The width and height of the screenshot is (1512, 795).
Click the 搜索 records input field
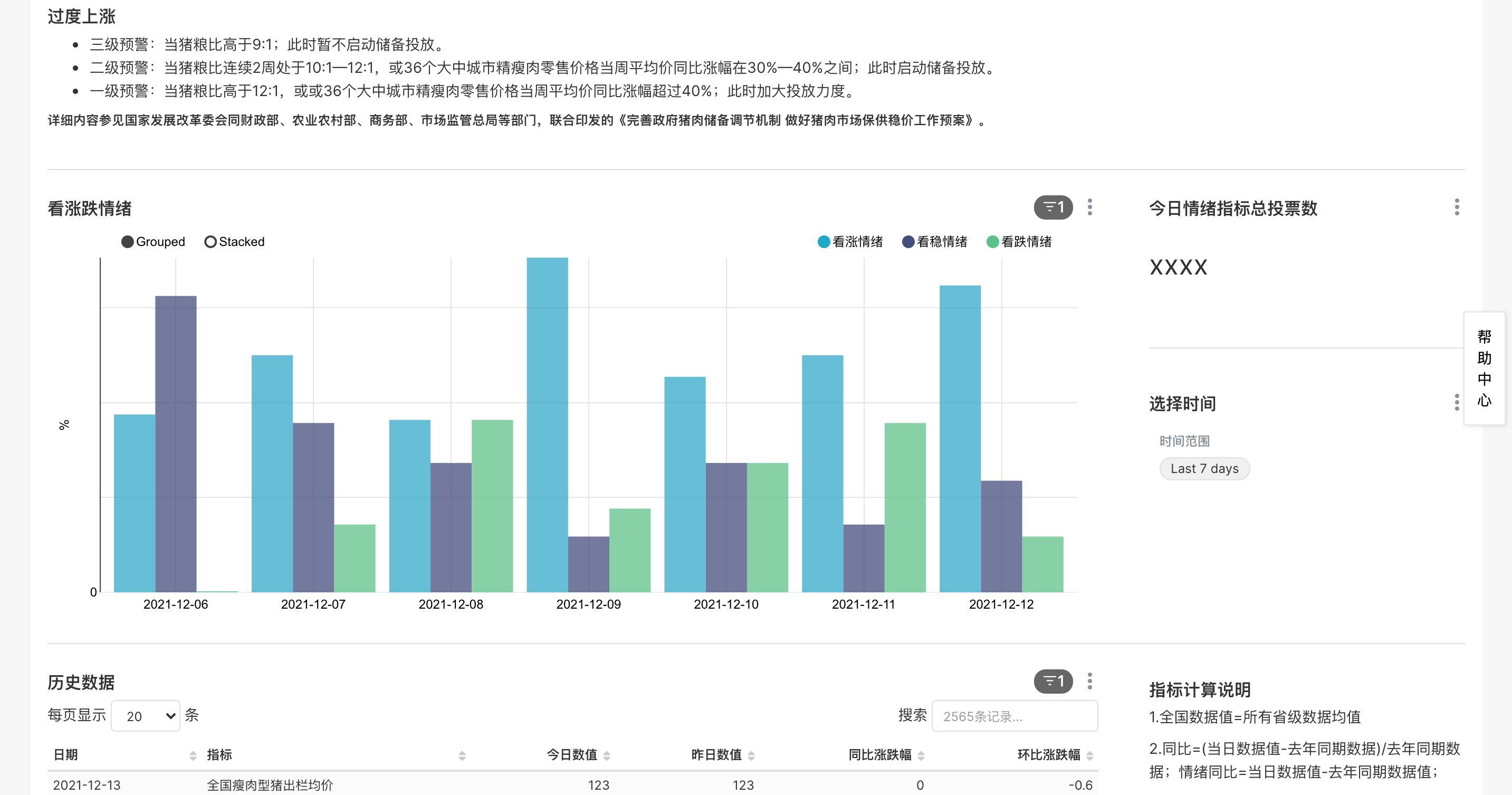[1015, 716]
